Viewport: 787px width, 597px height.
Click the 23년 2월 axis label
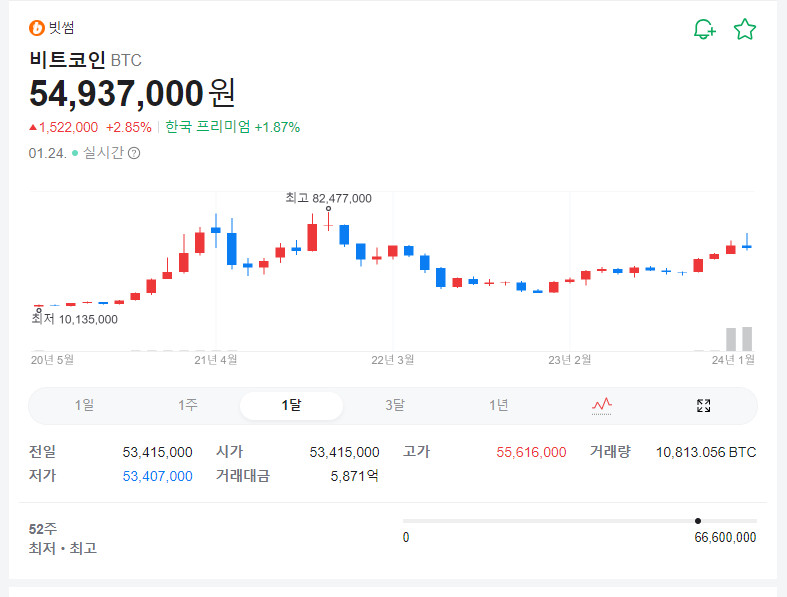(x=570, y=360)
